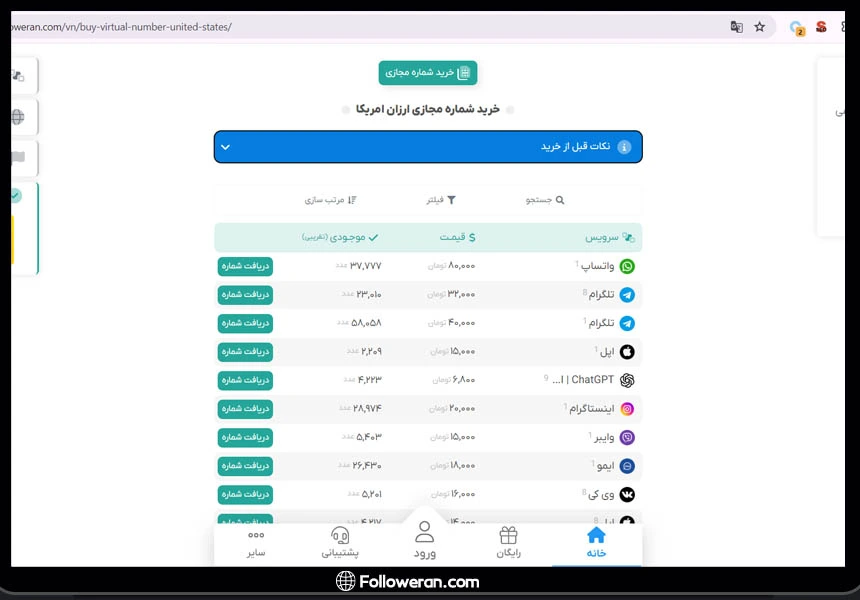Click the imo service icon

click(627, 466)
